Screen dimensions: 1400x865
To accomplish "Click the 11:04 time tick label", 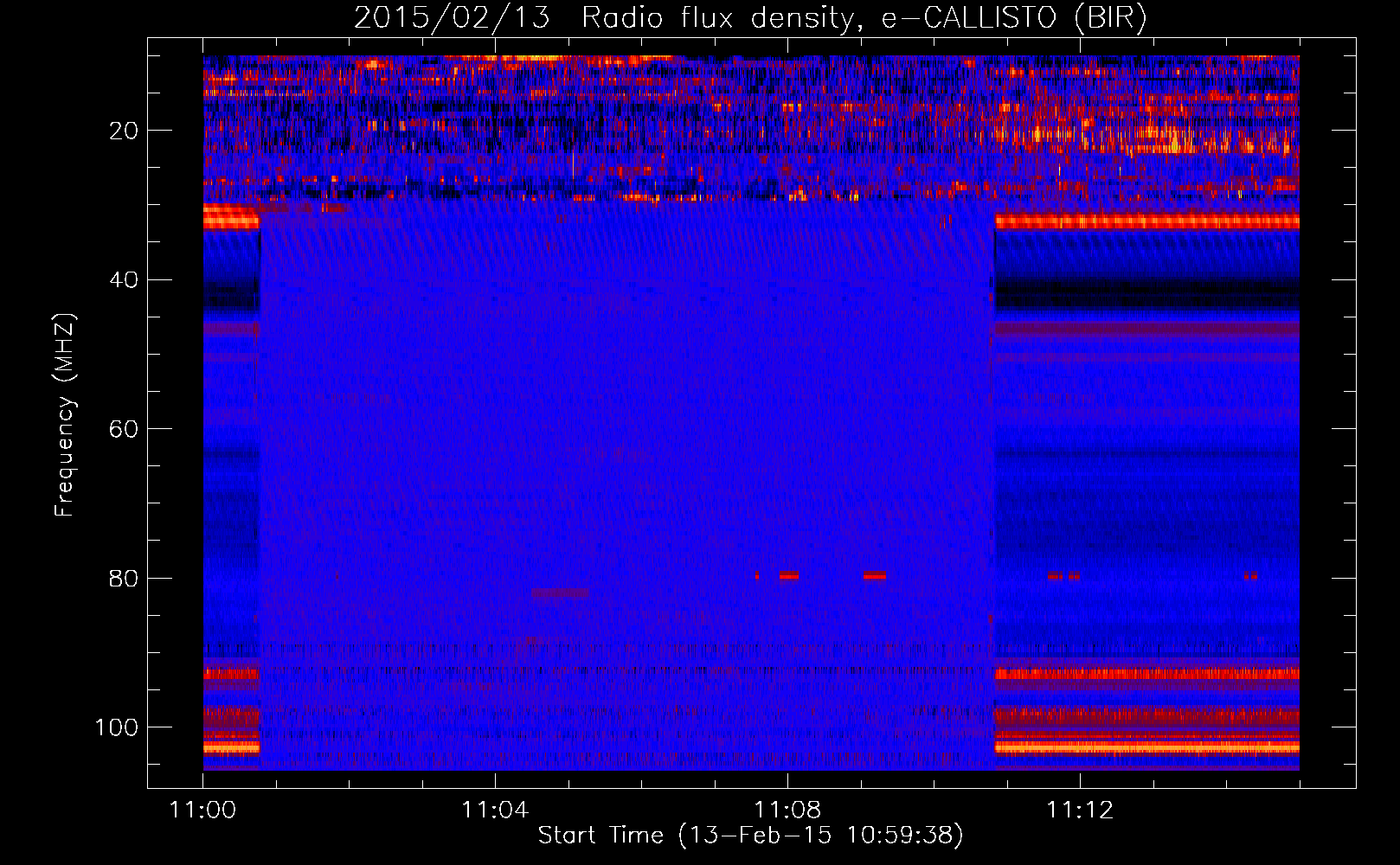I will [495, 811].
